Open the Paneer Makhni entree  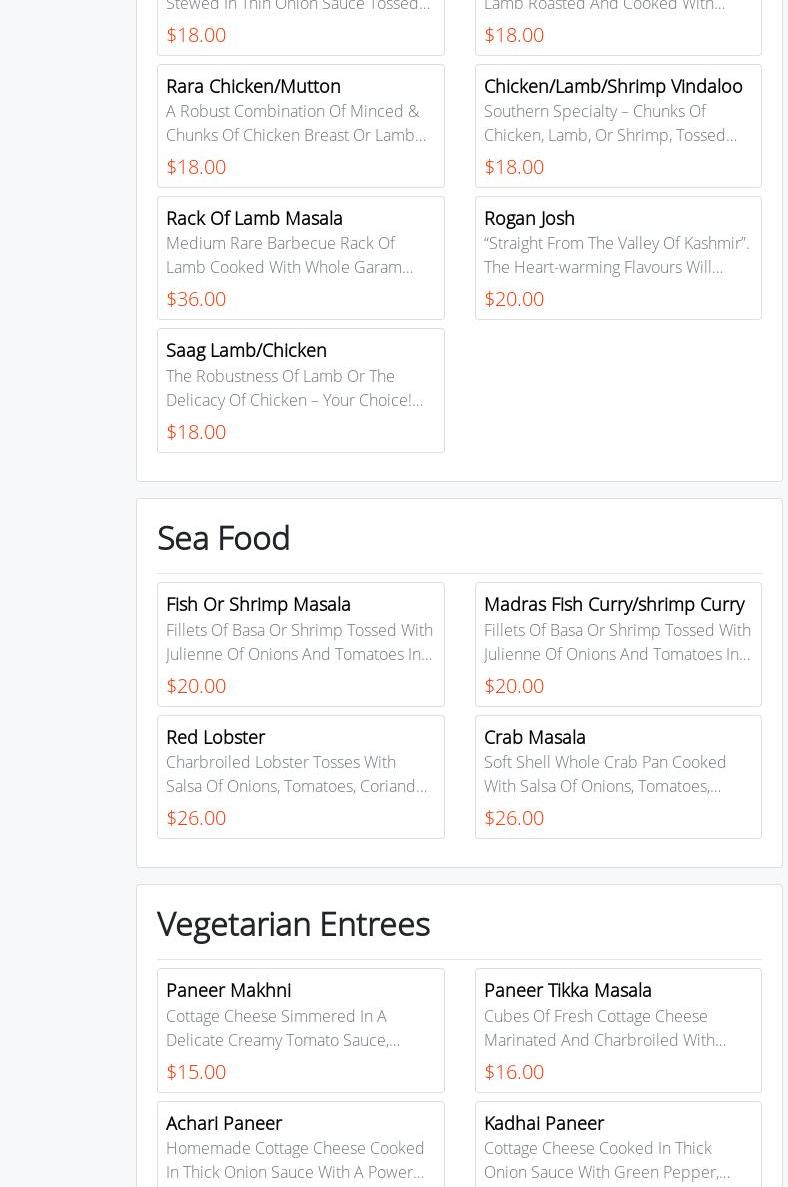(x=228, y=990)
